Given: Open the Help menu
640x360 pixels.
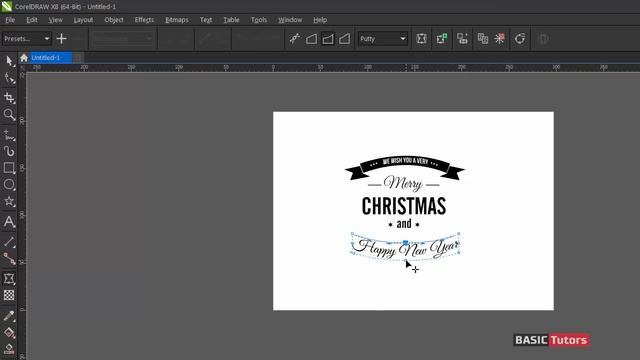Looking at the screenshot, I should pyautogui.click(x=320, y=20).
